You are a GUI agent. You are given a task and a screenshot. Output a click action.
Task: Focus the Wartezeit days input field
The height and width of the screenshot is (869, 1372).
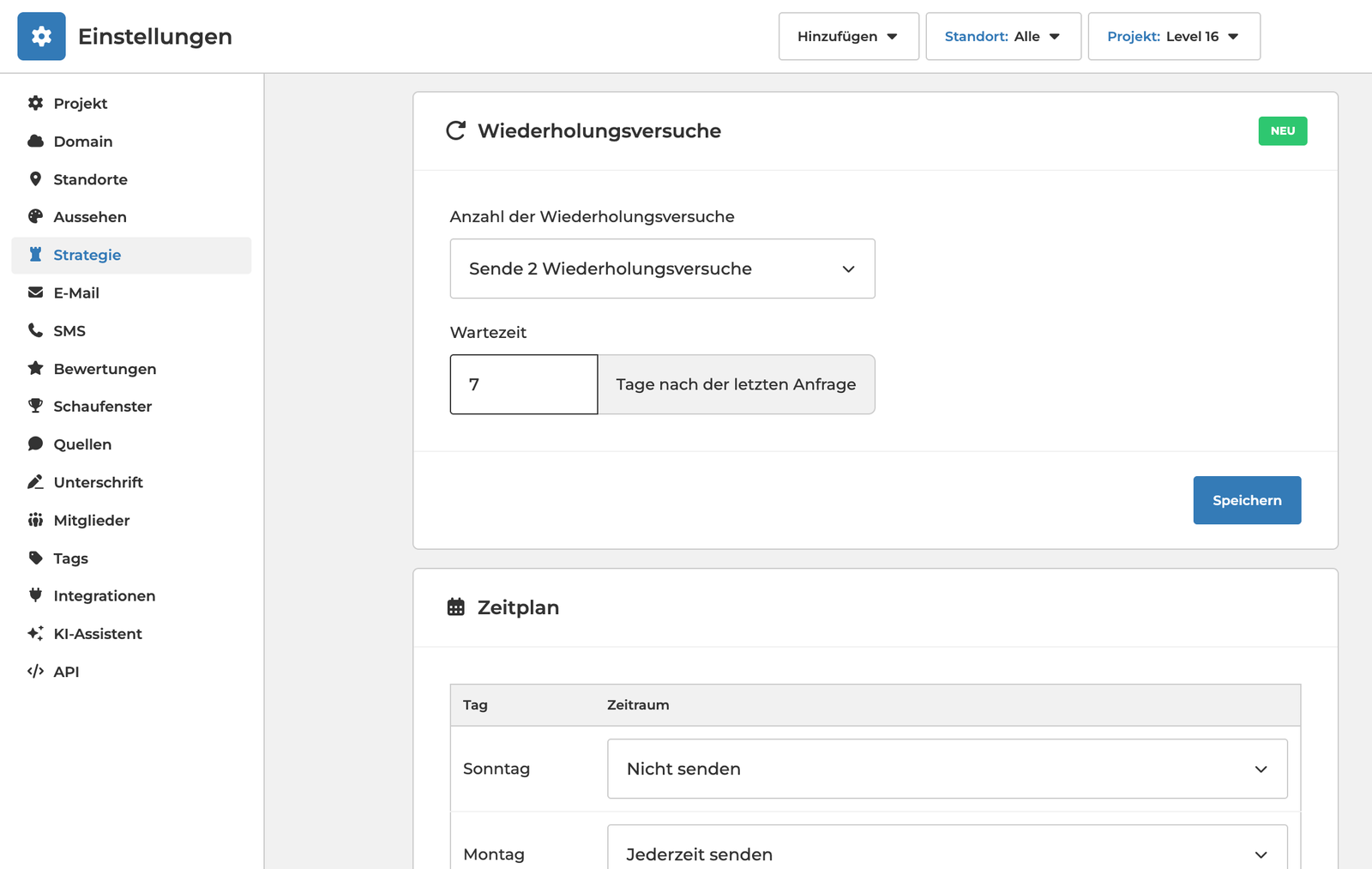(524, 384)
